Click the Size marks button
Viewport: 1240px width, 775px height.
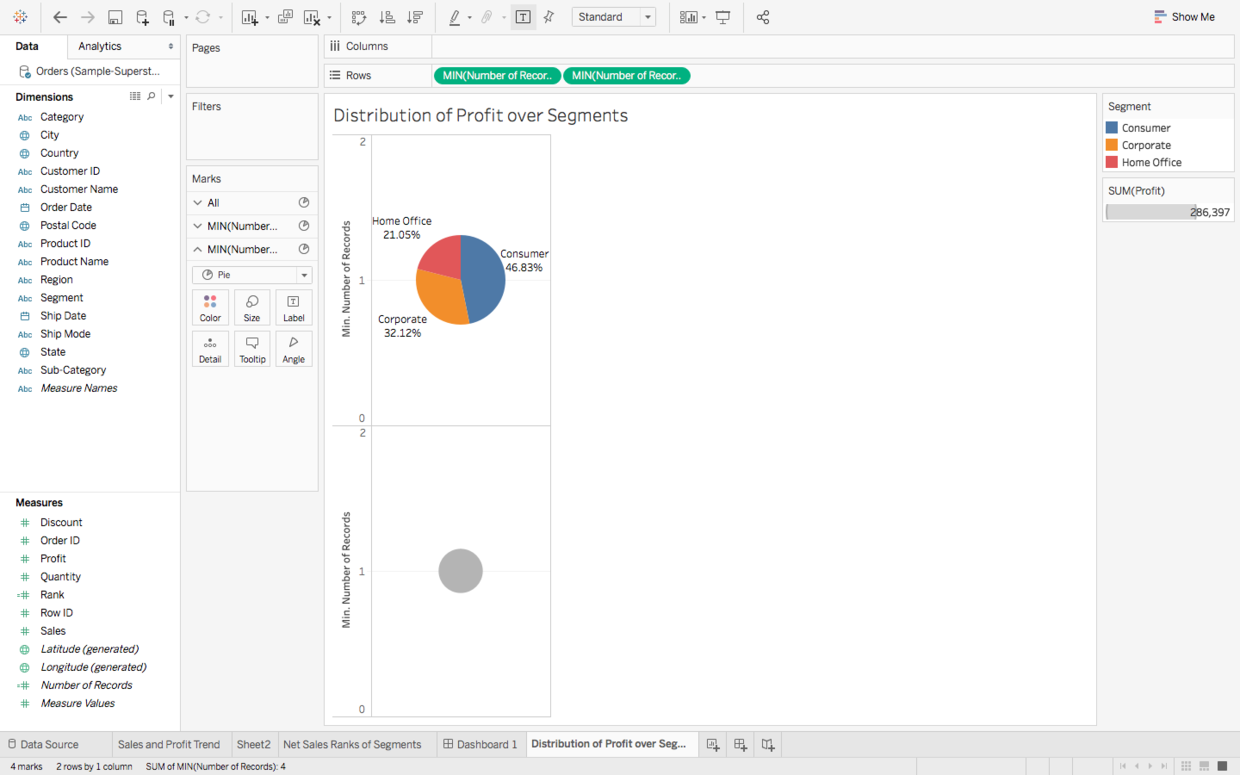[252, 308]
